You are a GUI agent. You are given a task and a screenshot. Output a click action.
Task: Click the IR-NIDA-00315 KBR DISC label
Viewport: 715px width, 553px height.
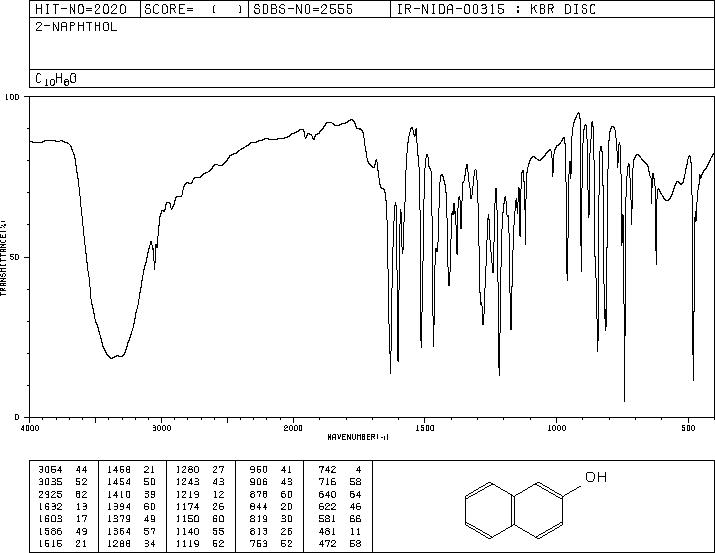pos(496,9)
